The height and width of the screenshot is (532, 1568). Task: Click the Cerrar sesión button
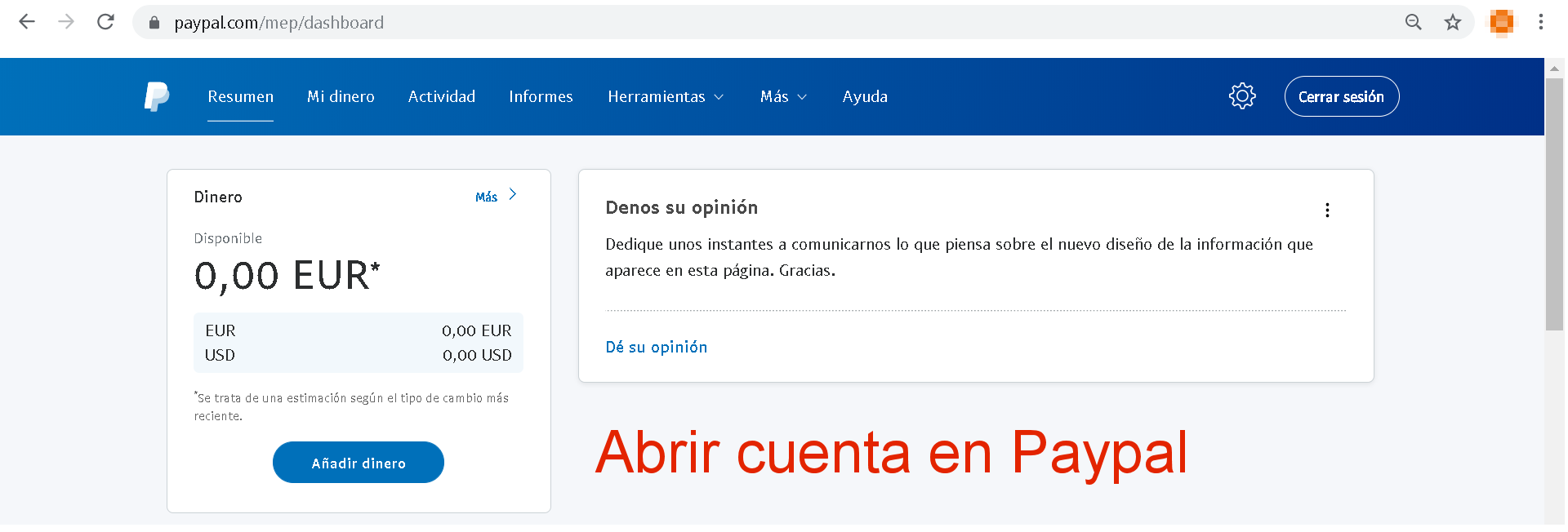pos(1342,96)
